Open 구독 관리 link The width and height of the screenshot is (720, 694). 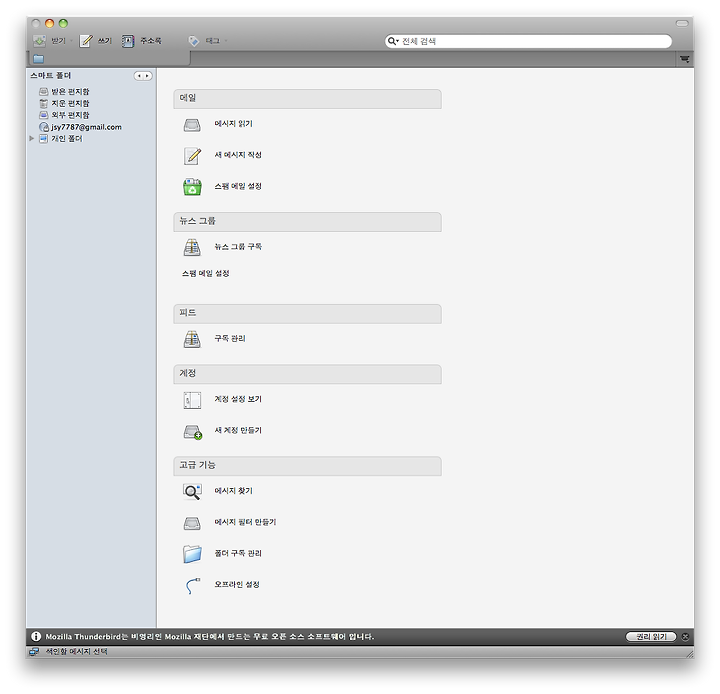[x=230, y=339]
